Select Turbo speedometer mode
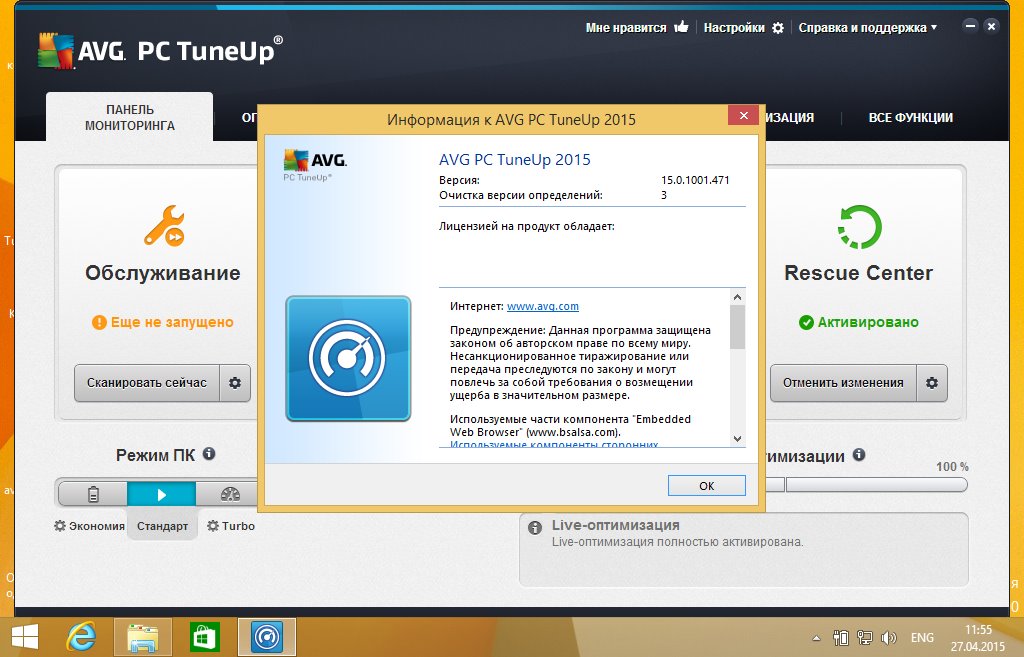Screen dimensions: 1024x657 tap(229, 494)
